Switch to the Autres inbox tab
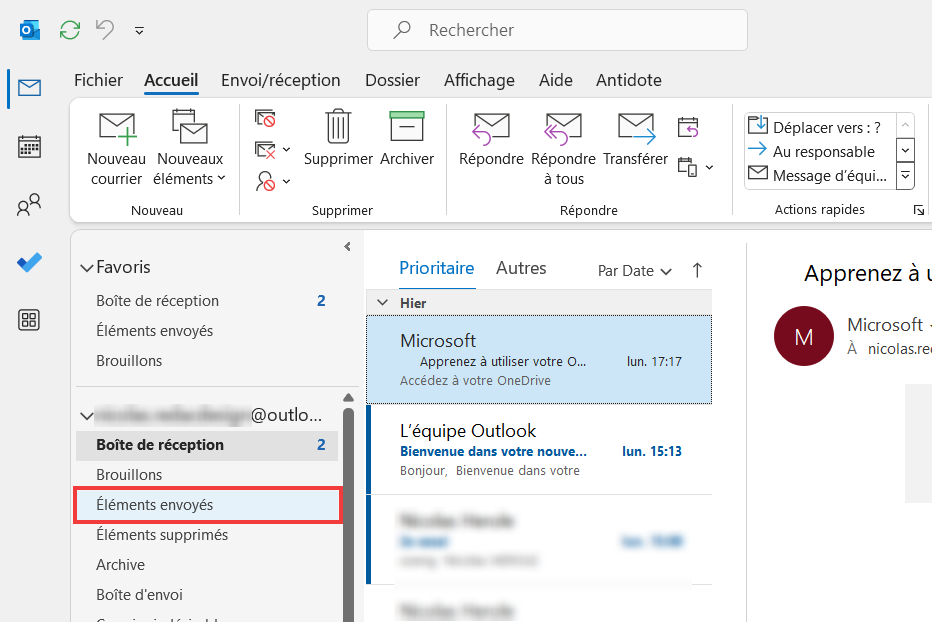This screenshot has width=932, height=622. pos(521,269)
